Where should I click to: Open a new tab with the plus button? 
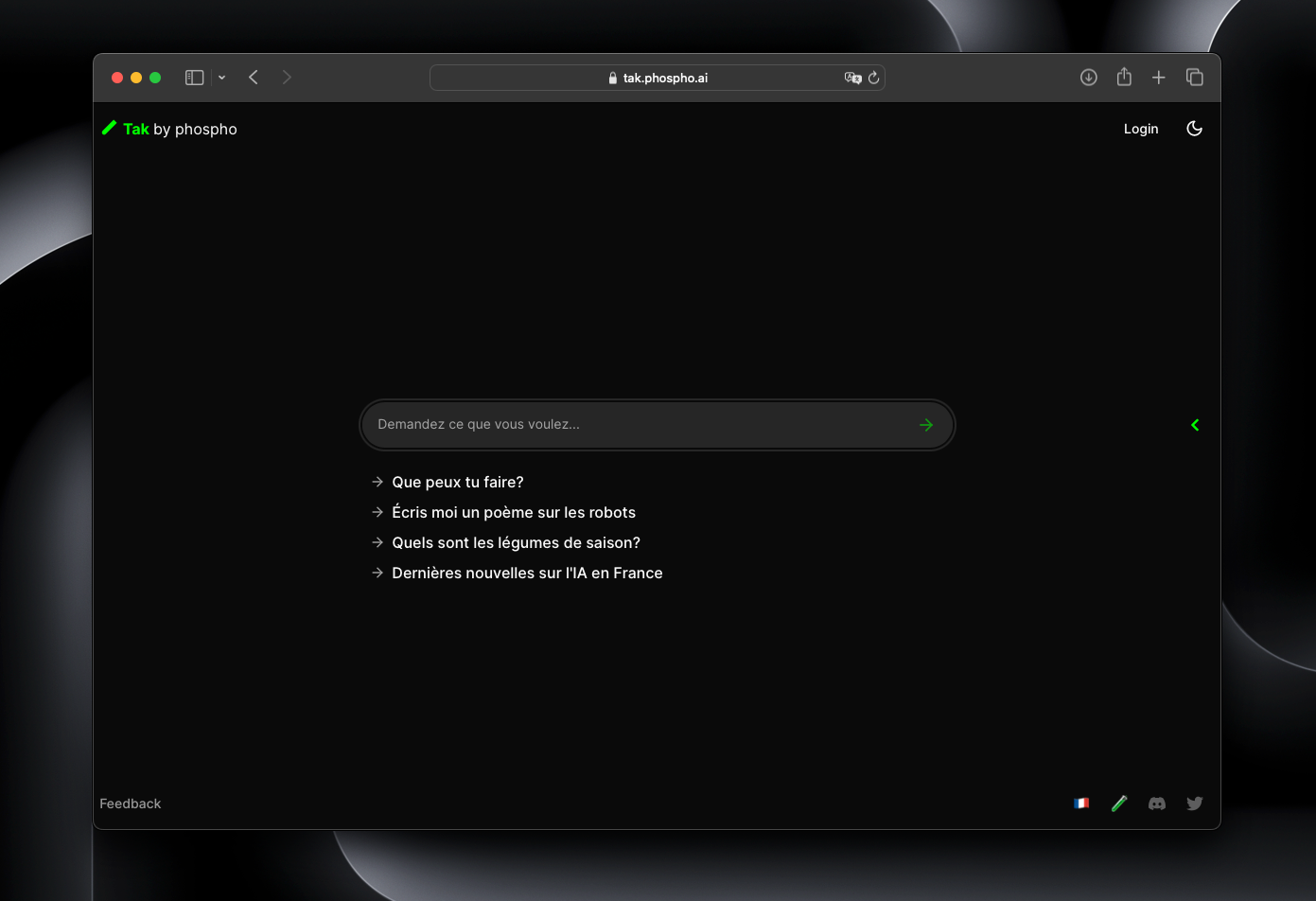point(1158,77)
